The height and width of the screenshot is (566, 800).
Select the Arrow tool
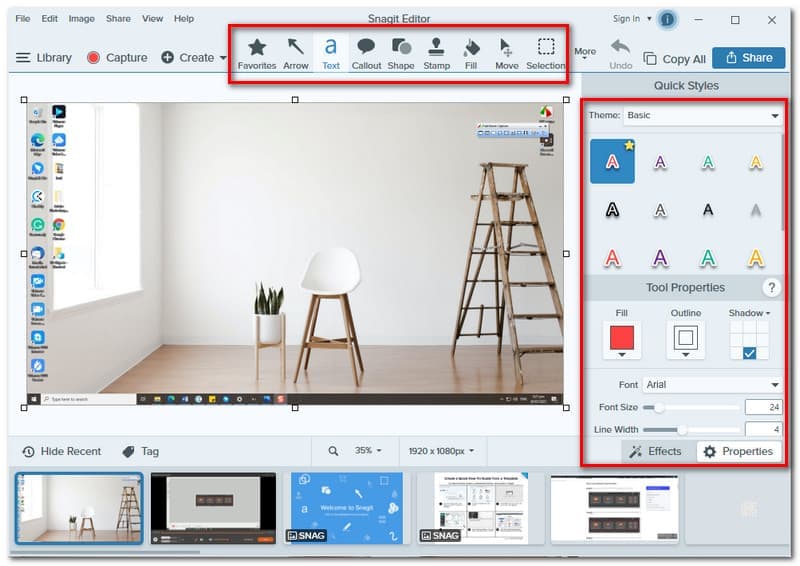(x=295, y=53)
